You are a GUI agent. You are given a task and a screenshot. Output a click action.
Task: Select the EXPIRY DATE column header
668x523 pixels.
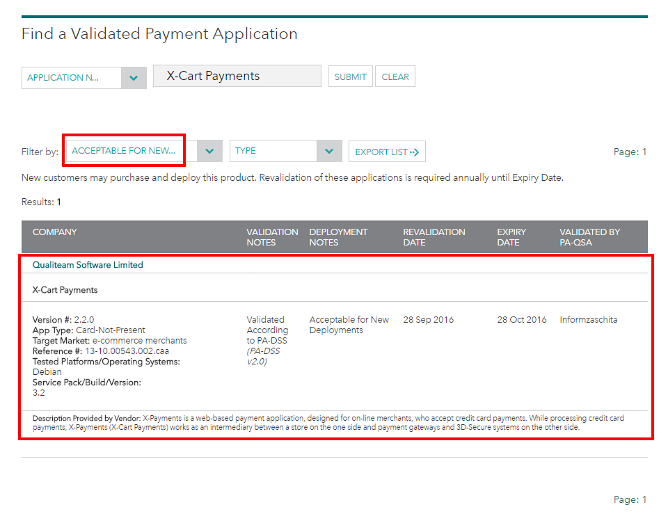[x=511, y=237]
